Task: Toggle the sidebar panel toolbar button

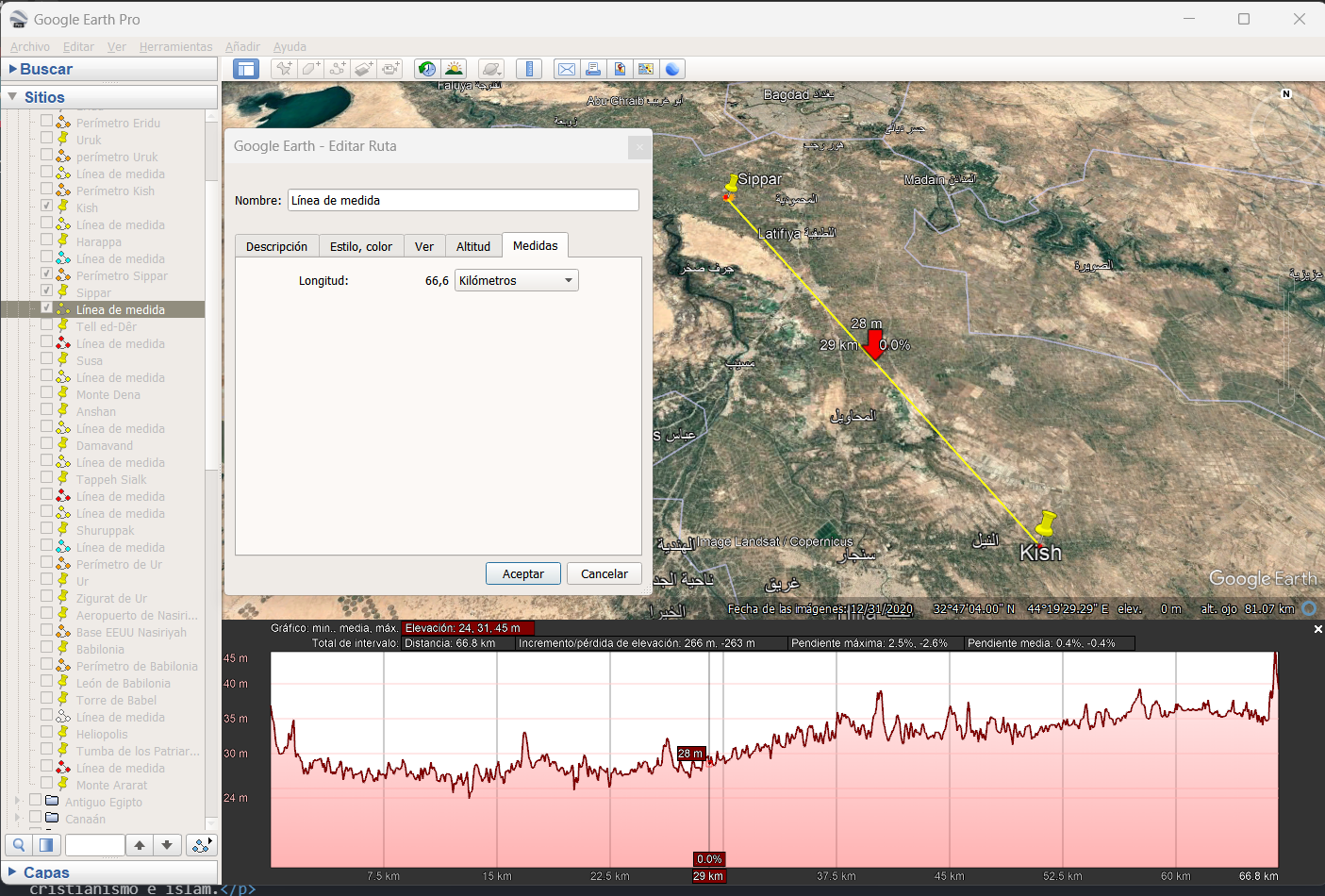Action: [x=246, y=69]
